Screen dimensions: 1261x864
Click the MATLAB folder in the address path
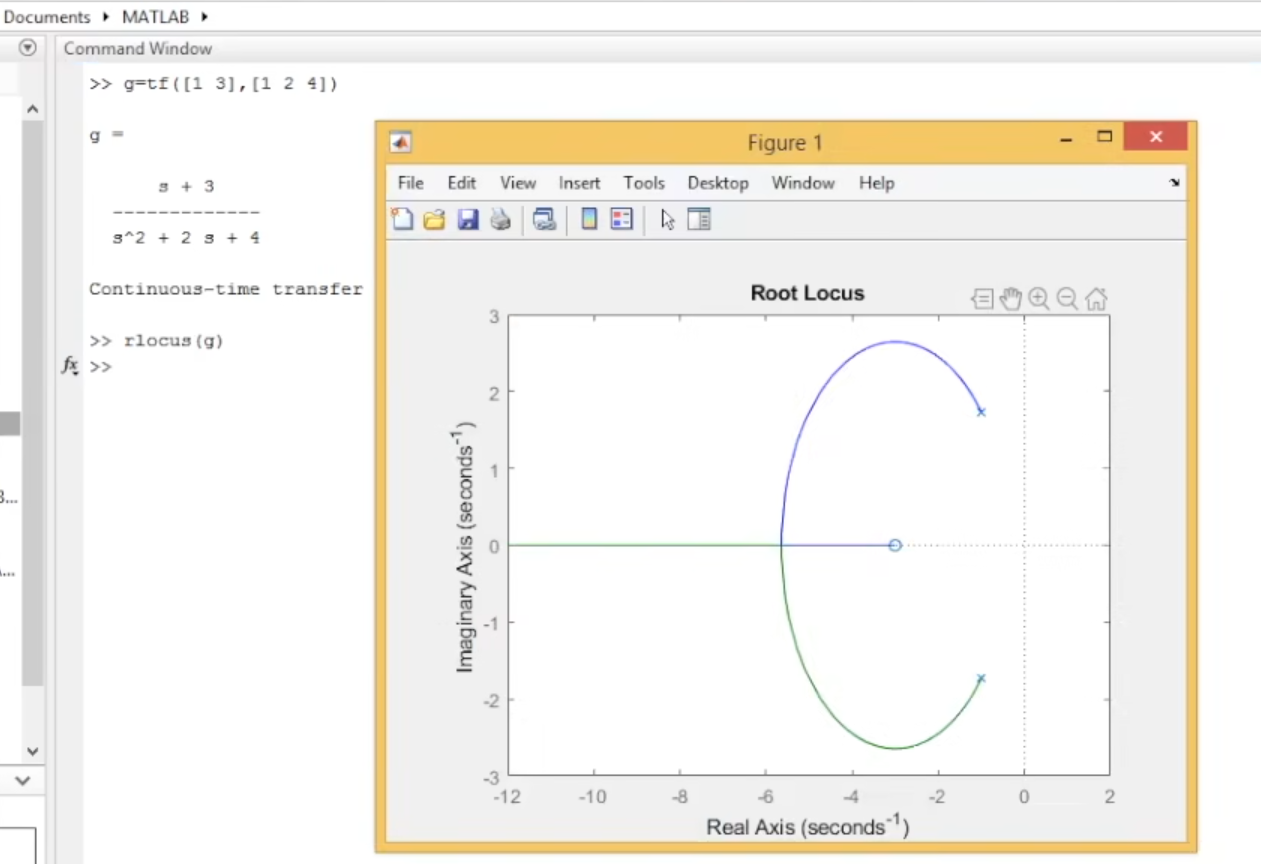pyautogui.click(x=155, y=17)
